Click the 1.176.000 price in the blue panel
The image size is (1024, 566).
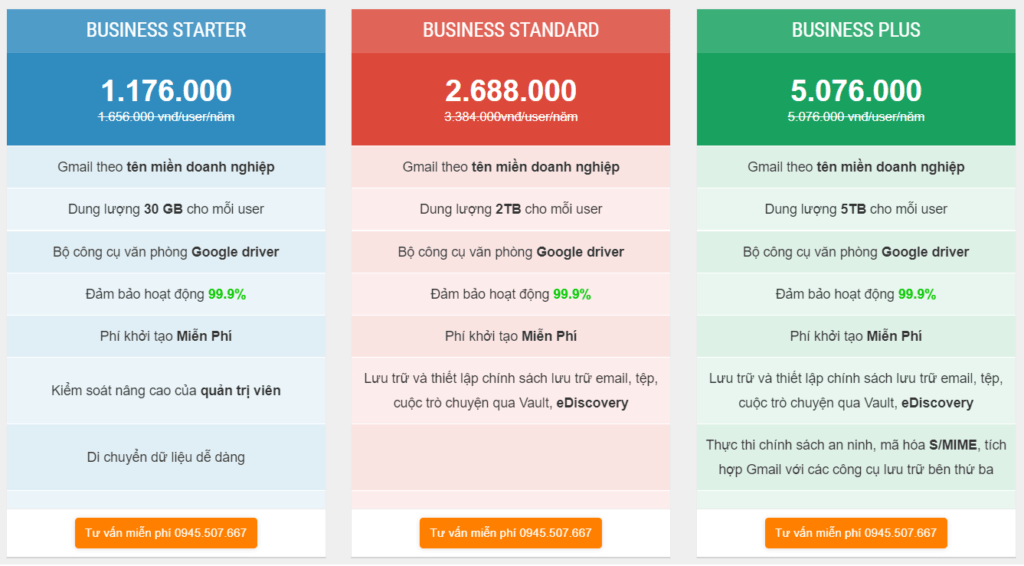[166, 91]
